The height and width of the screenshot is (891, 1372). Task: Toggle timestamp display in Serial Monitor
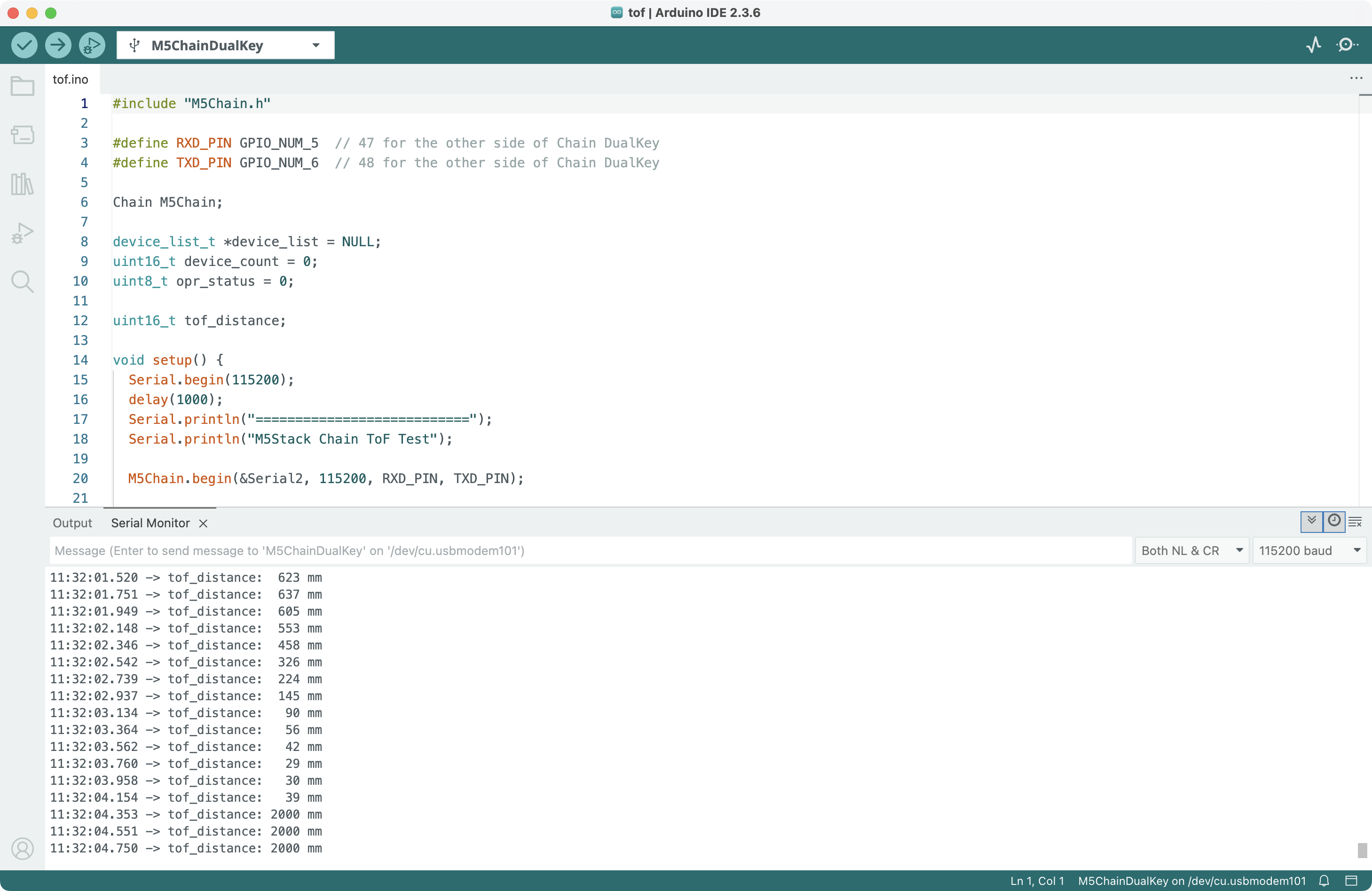[1334, 521]
